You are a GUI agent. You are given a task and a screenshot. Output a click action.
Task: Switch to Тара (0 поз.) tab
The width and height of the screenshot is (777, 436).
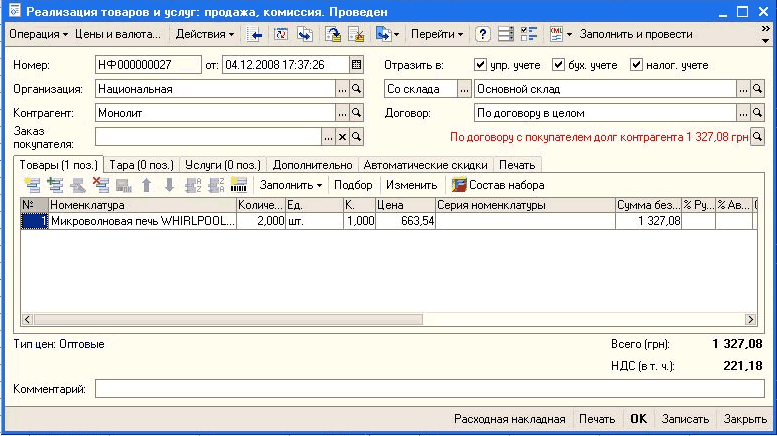tap(141, 165)
